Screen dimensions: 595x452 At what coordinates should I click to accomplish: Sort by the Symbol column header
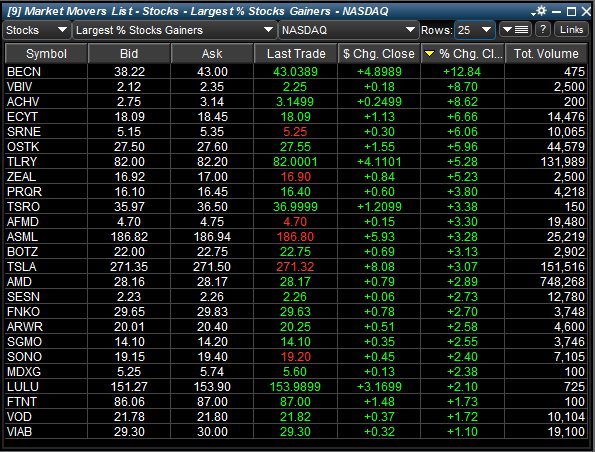(46, 54)
